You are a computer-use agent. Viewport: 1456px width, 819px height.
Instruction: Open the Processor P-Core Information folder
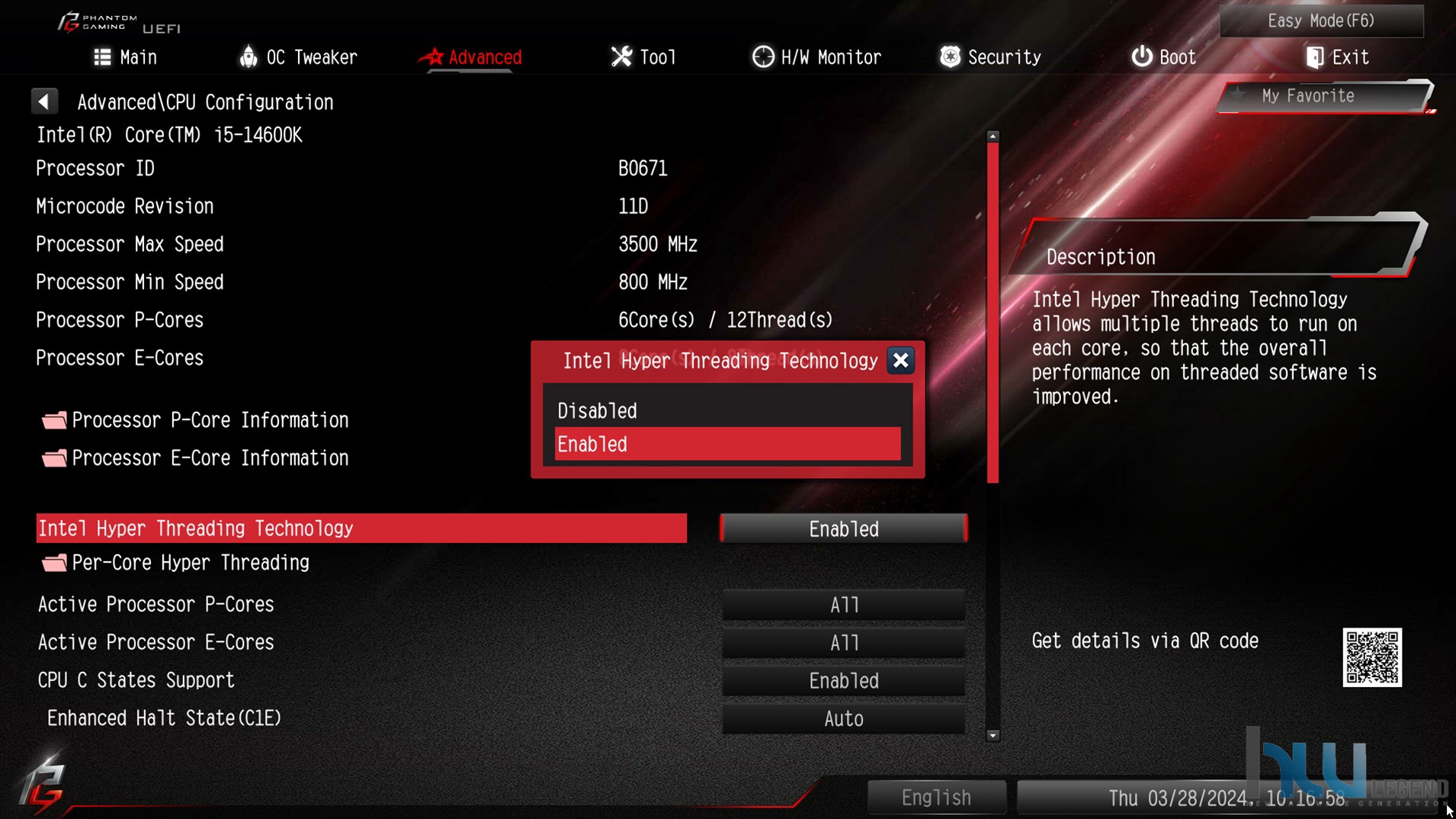195,420
